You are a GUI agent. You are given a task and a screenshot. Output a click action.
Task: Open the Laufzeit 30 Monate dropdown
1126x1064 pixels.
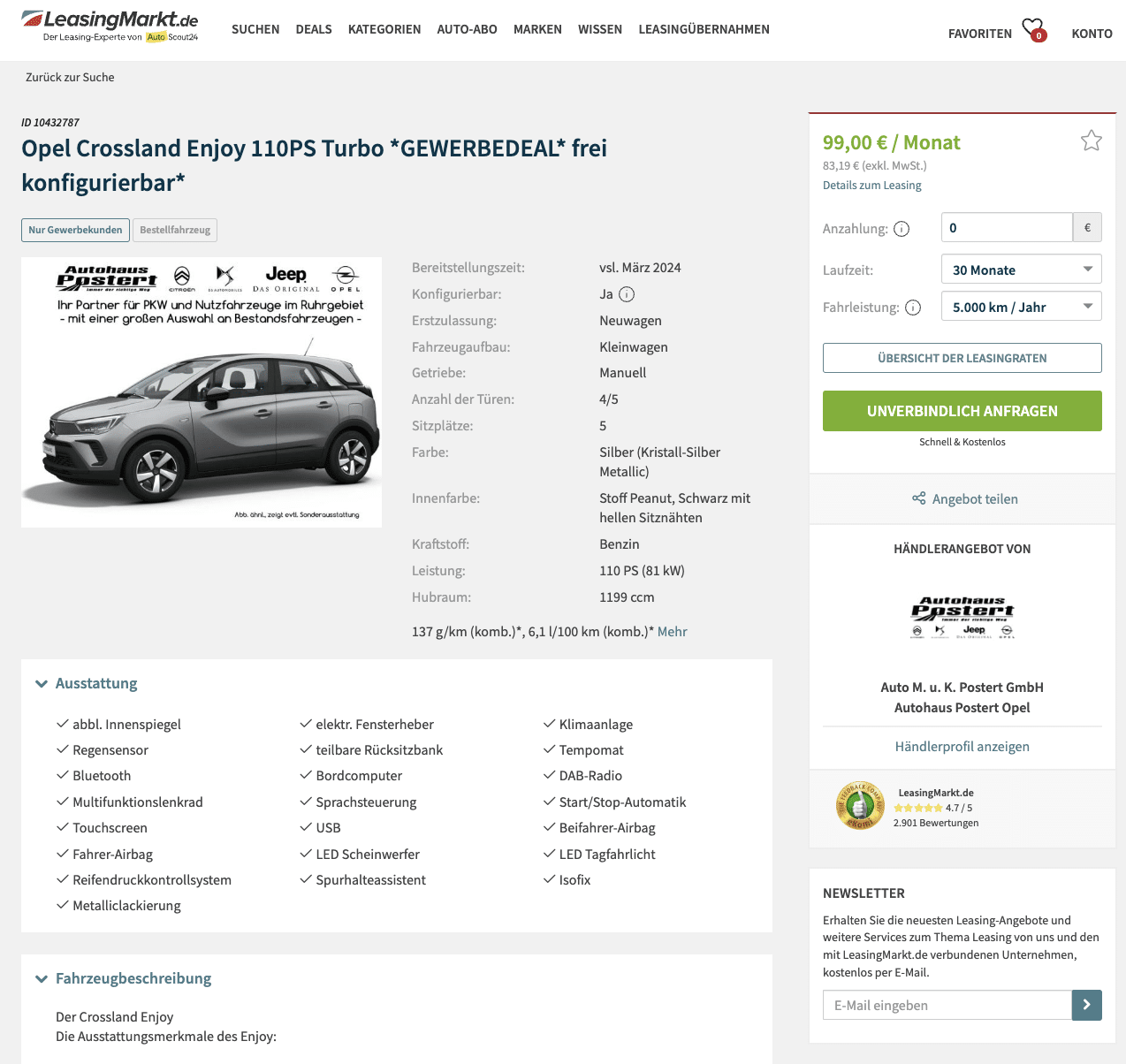1022,270
